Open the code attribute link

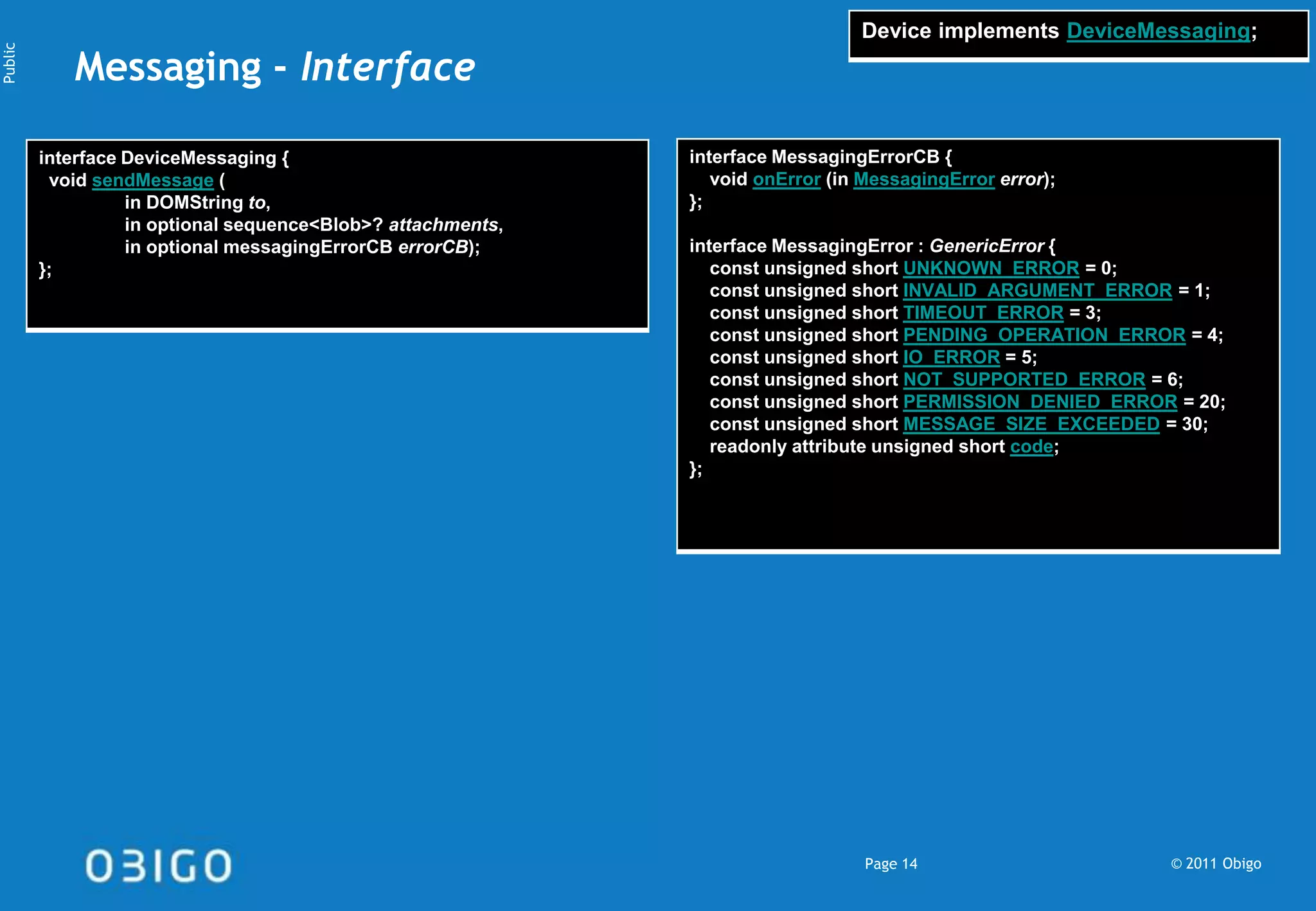coord(1031,447)
